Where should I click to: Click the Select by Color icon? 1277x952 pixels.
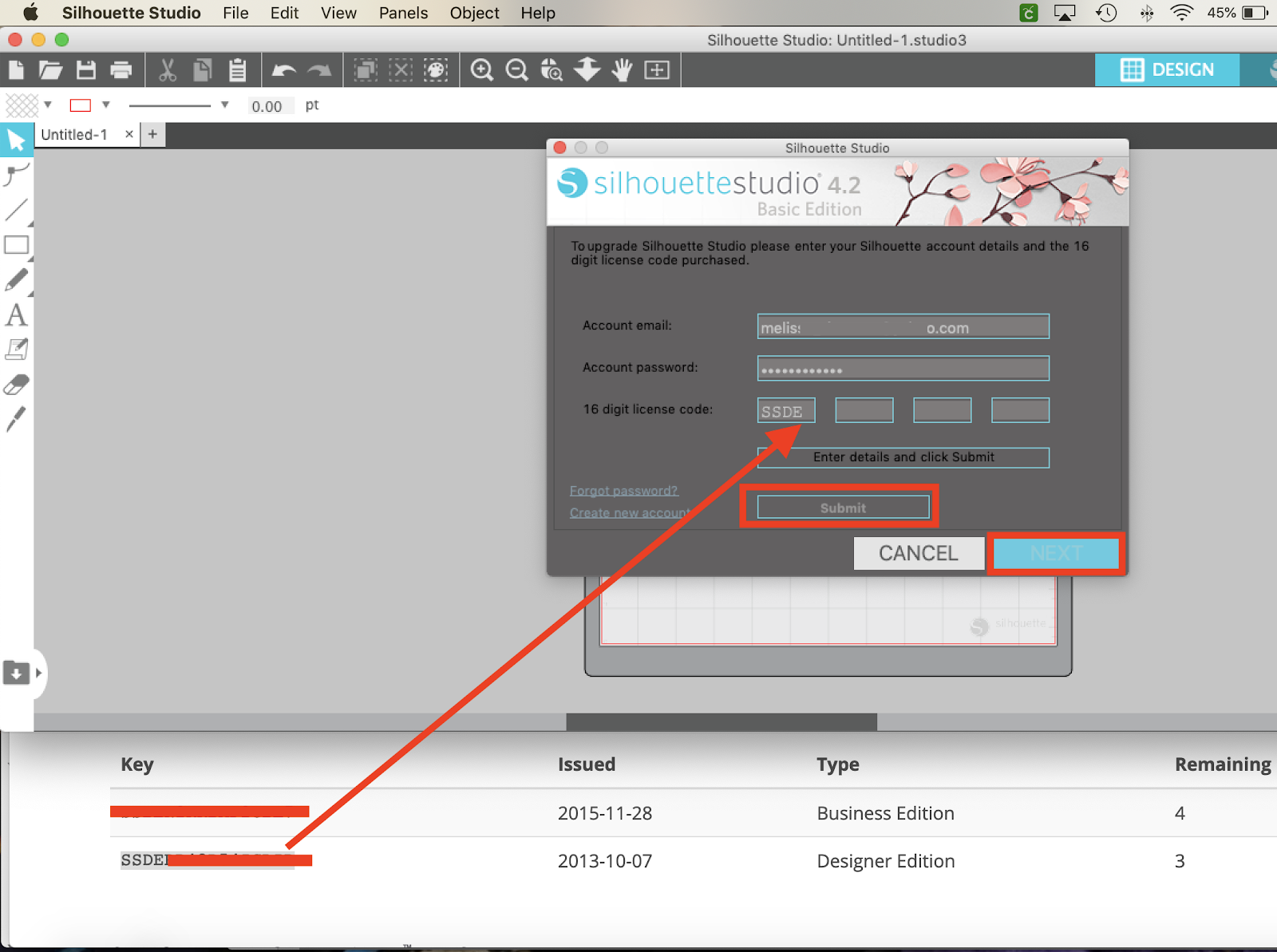(x=436, y=70)
